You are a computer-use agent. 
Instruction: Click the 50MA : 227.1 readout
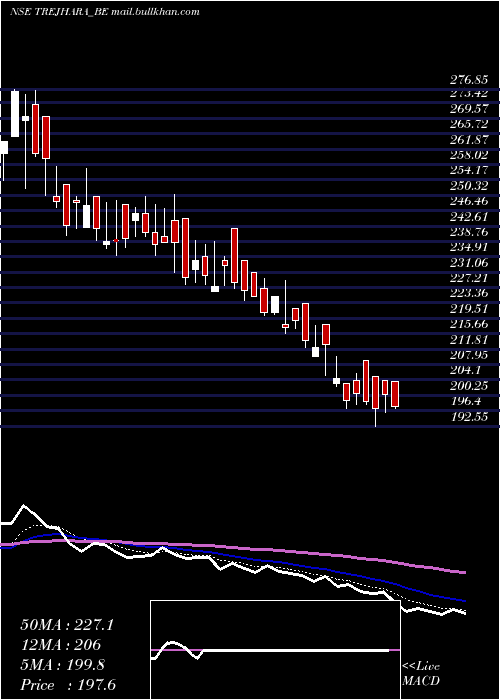tap(67, 625)
